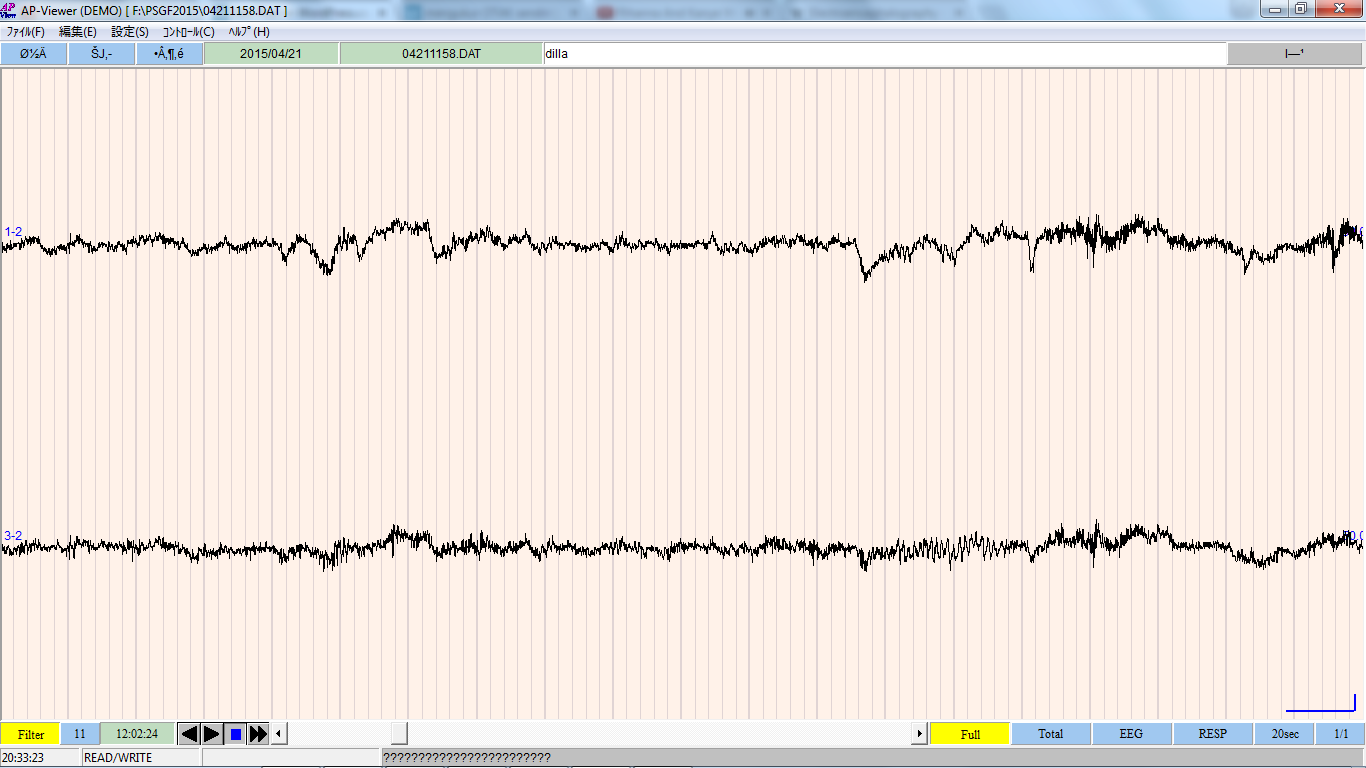Click the RESP button

(1212, 734)
